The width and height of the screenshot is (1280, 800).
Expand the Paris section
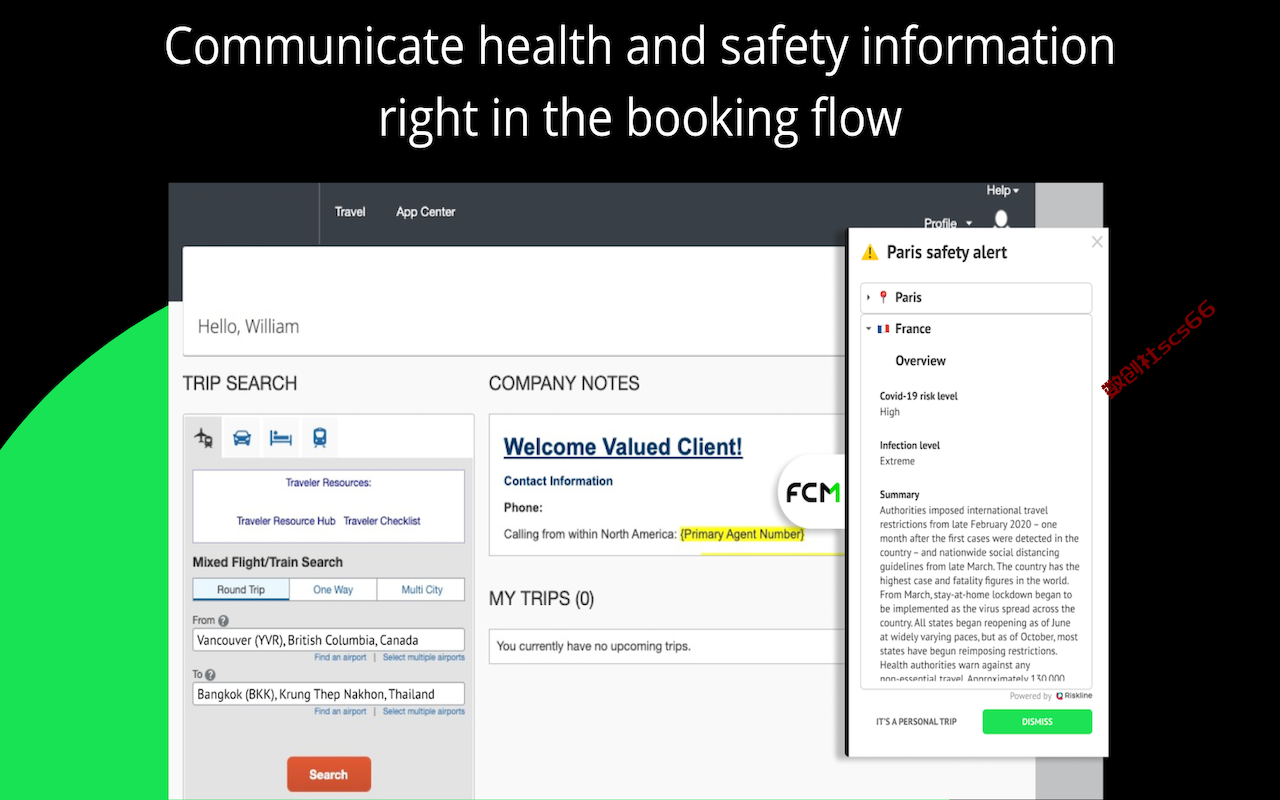coord(976,298)
